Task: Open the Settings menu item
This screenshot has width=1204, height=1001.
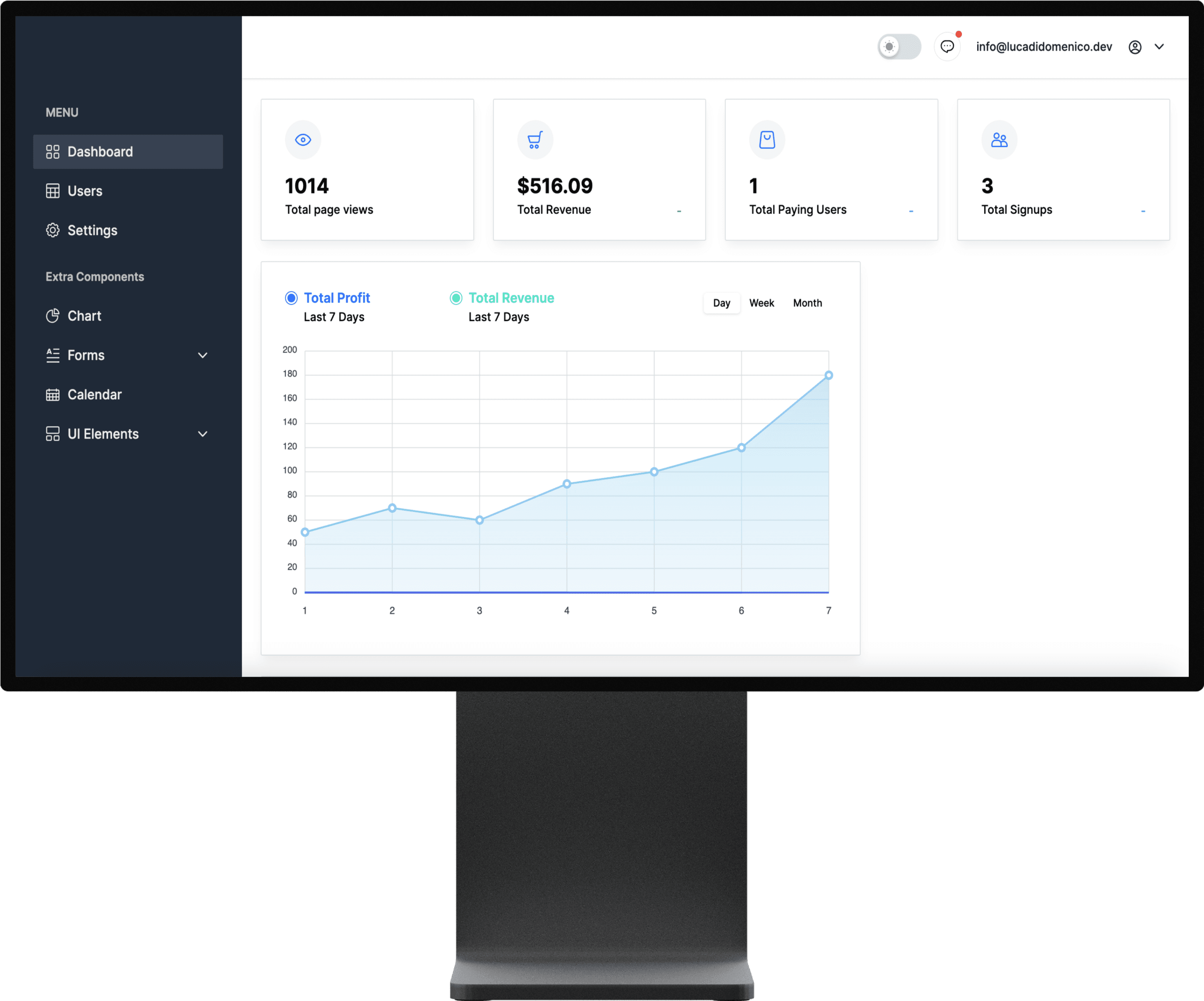Action: (x=128, y=230)
